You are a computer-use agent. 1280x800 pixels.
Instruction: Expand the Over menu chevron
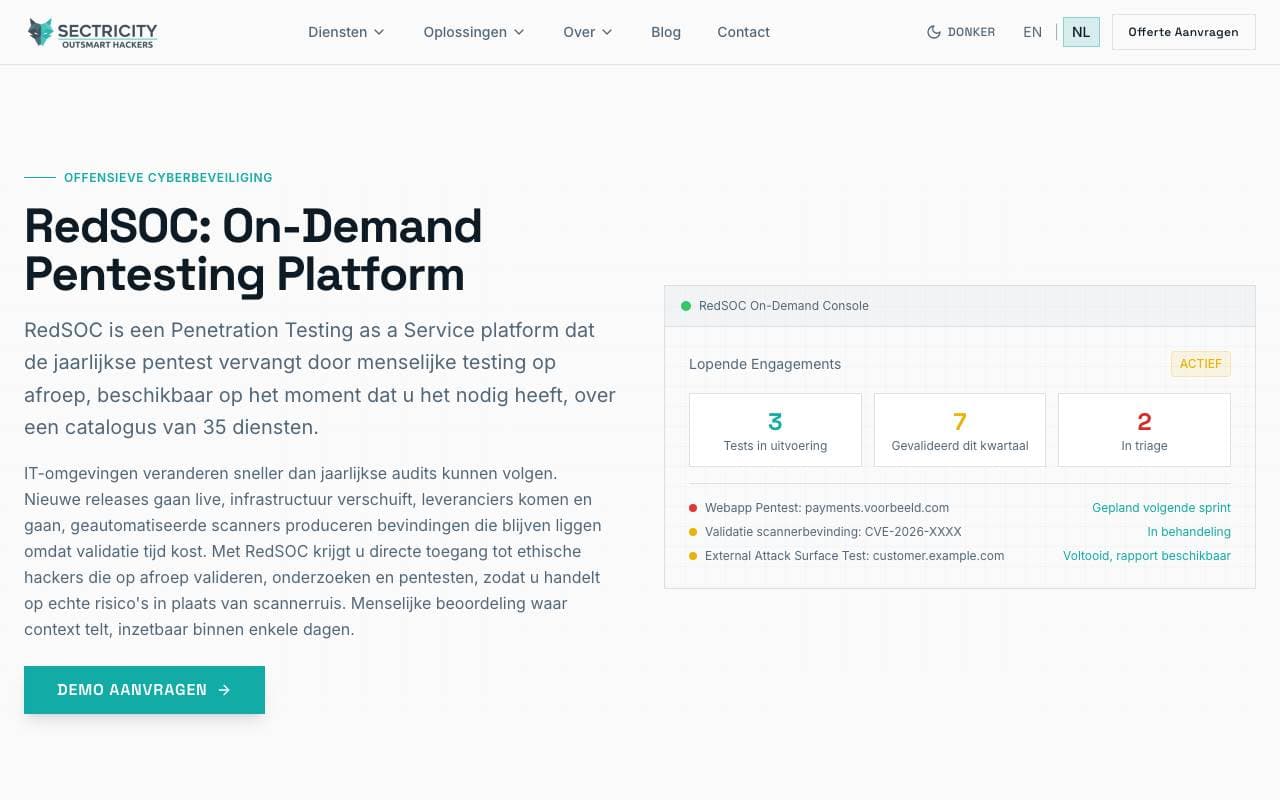(x=607, y=32)
